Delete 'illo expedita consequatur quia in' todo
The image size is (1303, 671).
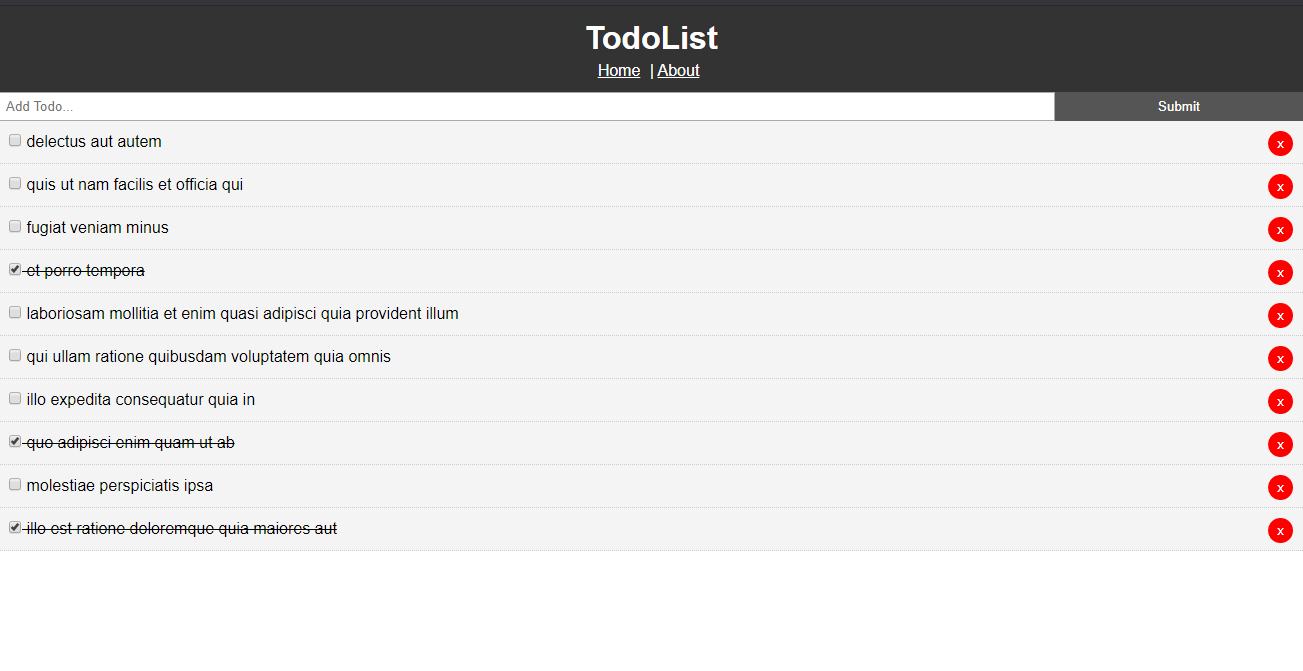tap(1280, 402)
